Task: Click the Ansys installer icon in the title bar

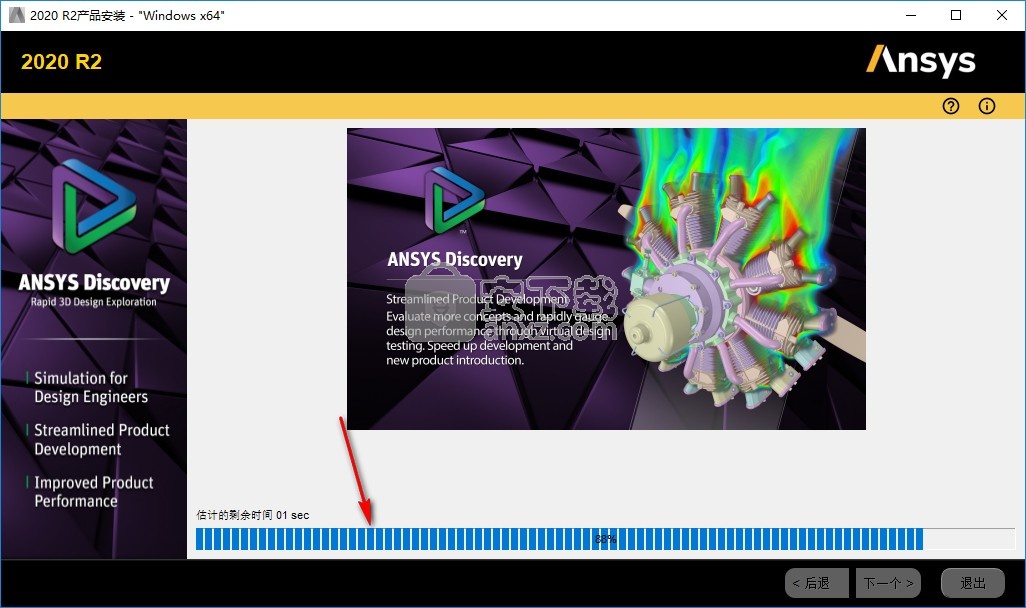Action: pyautogui.click(x=16, y=15)
